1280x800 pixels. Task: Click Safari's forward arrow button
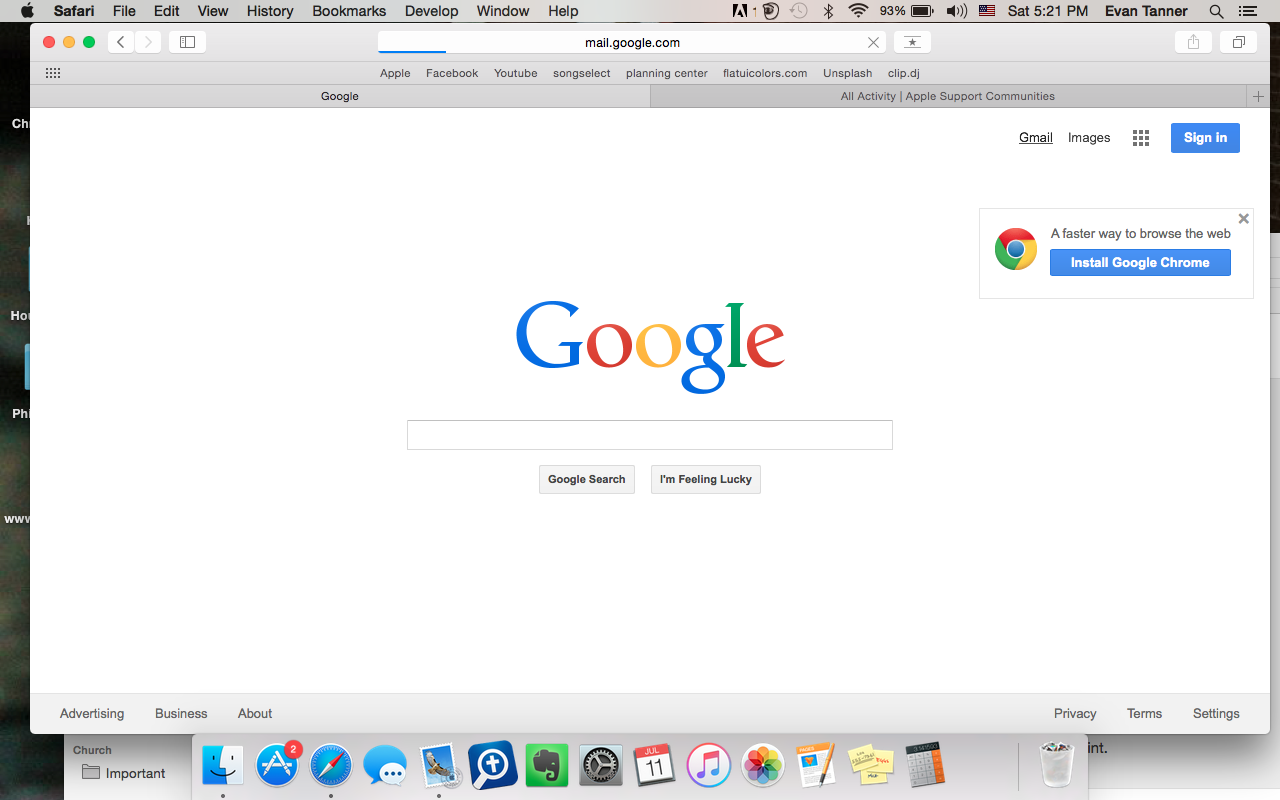148,42
